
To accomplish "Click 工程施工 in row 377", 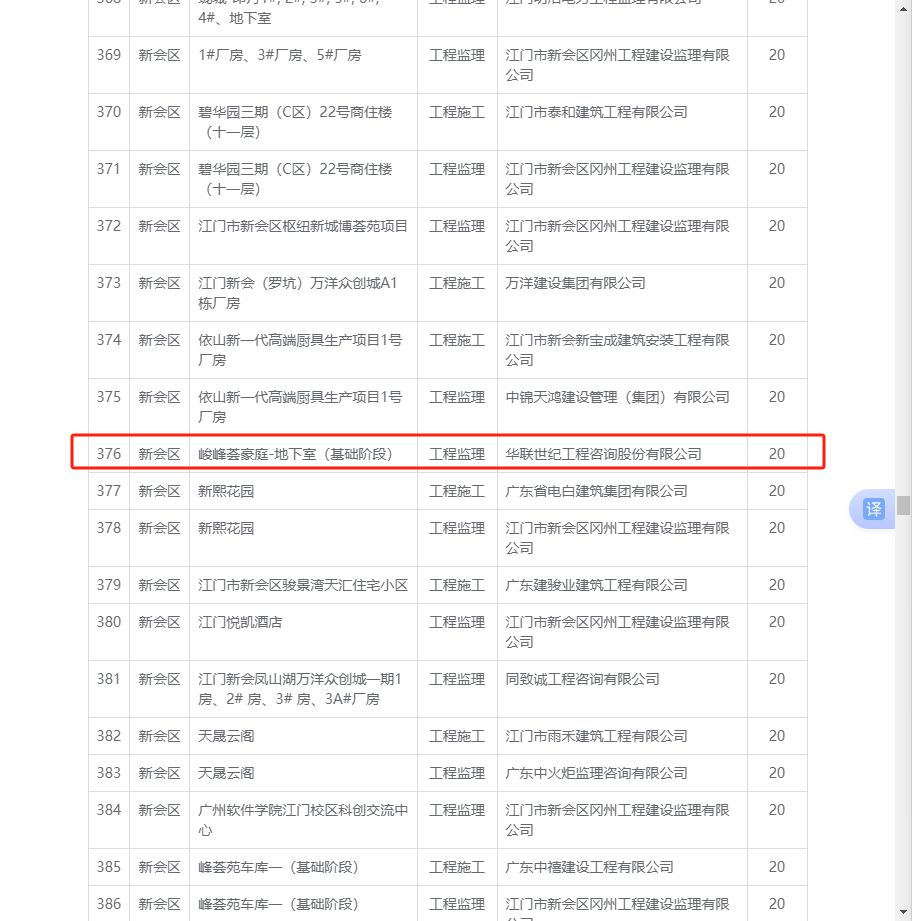I will pos(457,490).
